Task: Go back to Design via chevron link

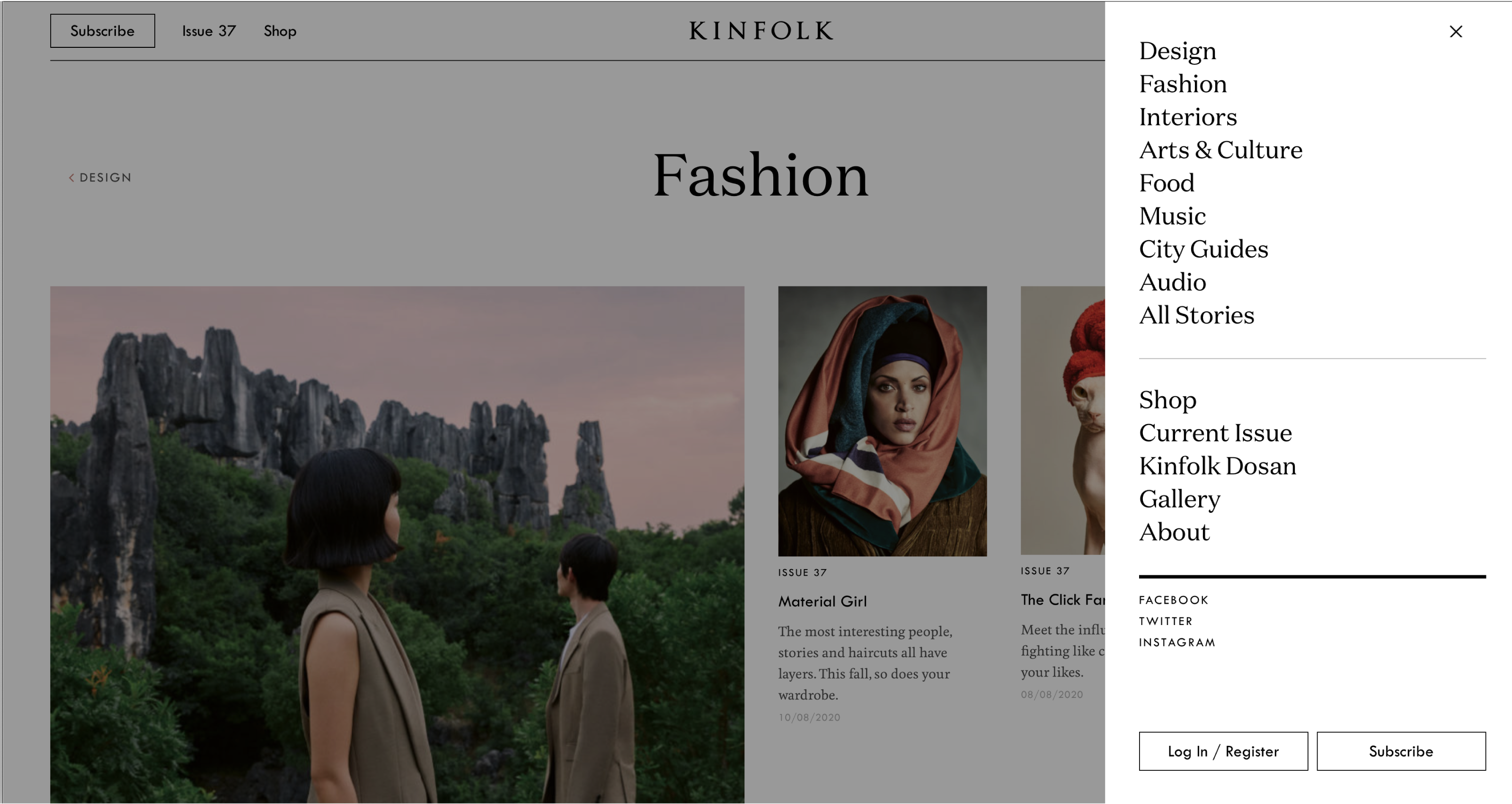Action: 100,178
